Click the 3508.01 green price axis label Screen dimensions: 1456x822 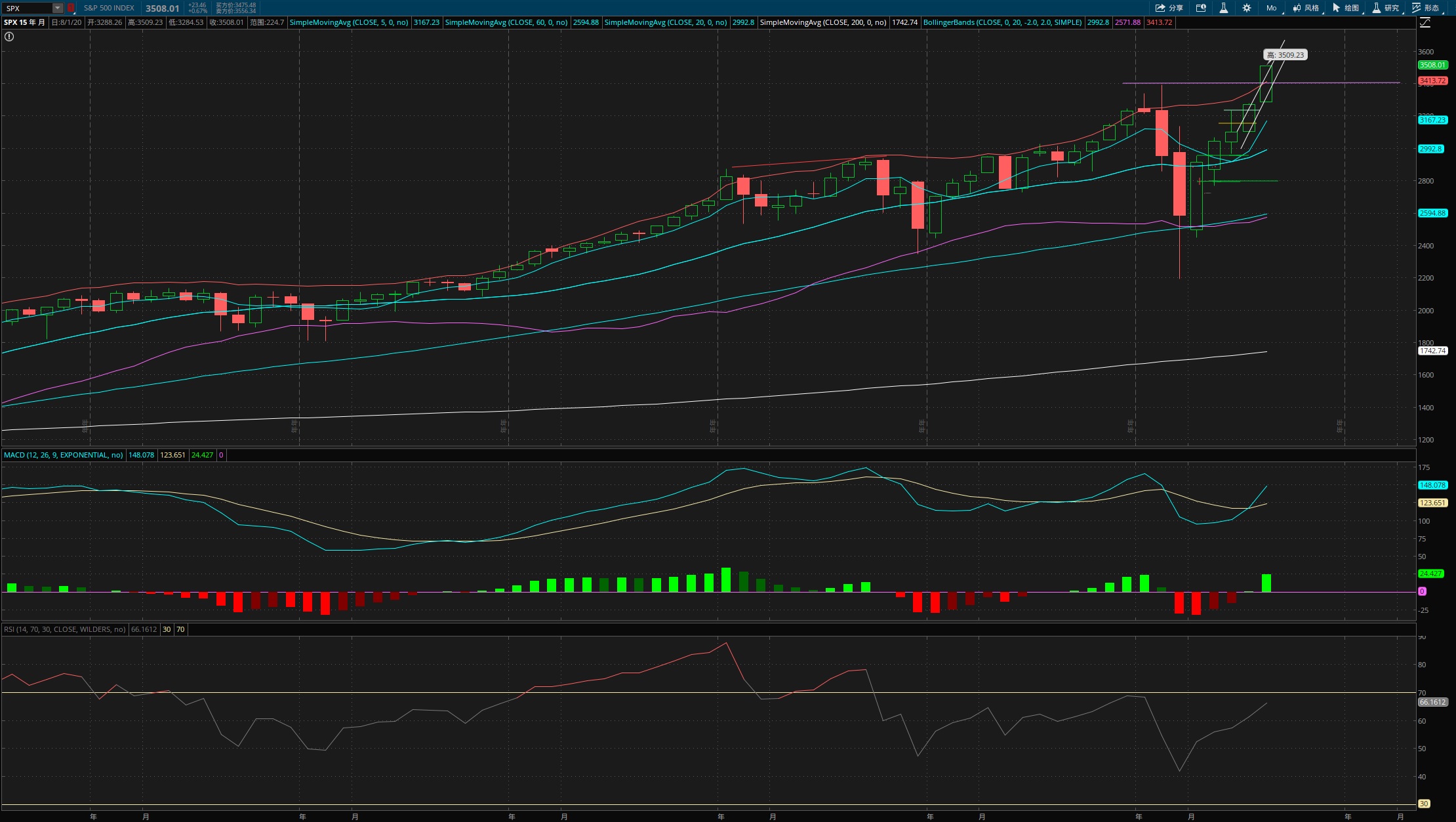[1432, 65]
